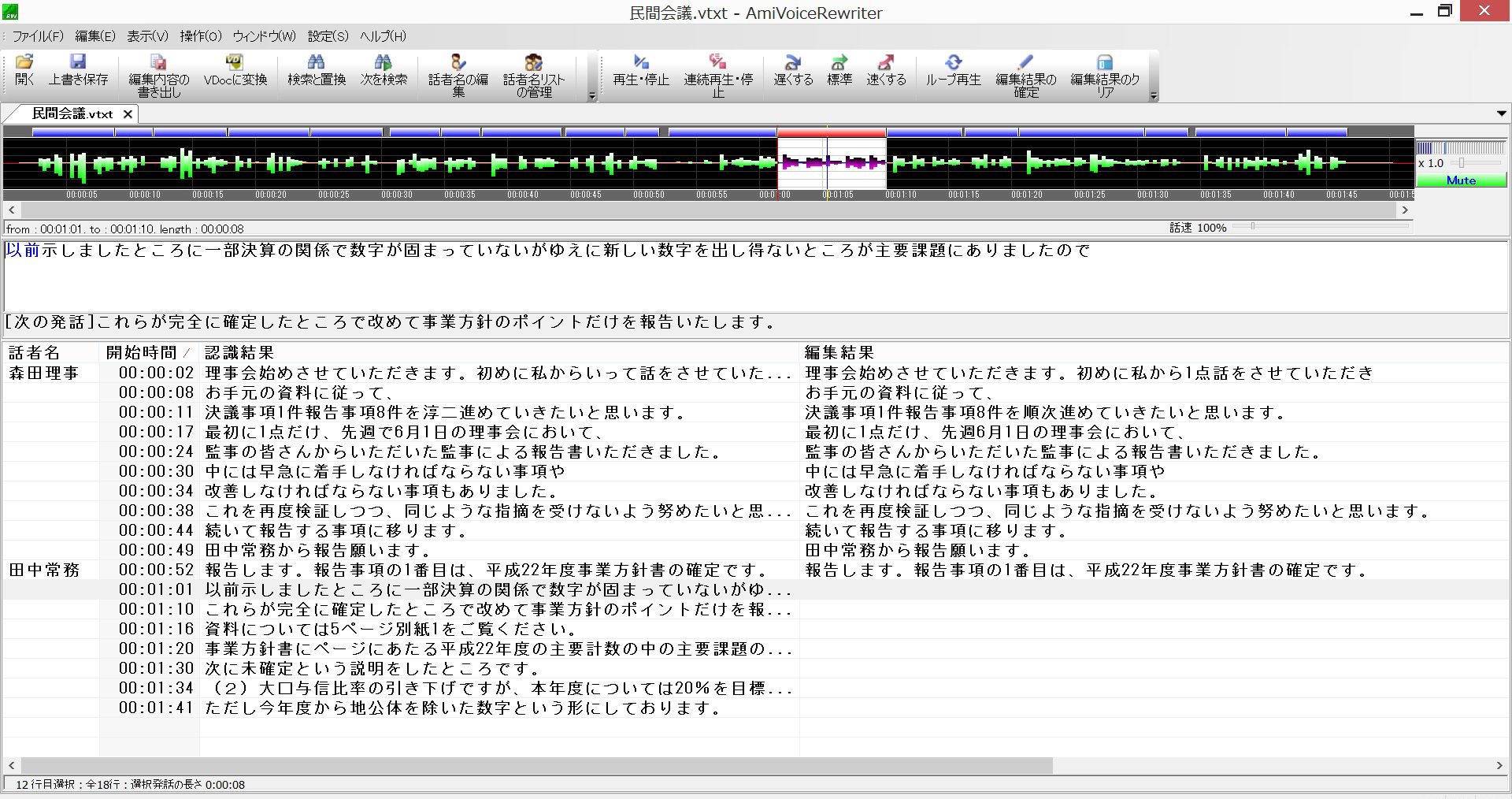Open the ウィンドウ(W) menu
The image size is (1512, 799).
click(264, 36)
